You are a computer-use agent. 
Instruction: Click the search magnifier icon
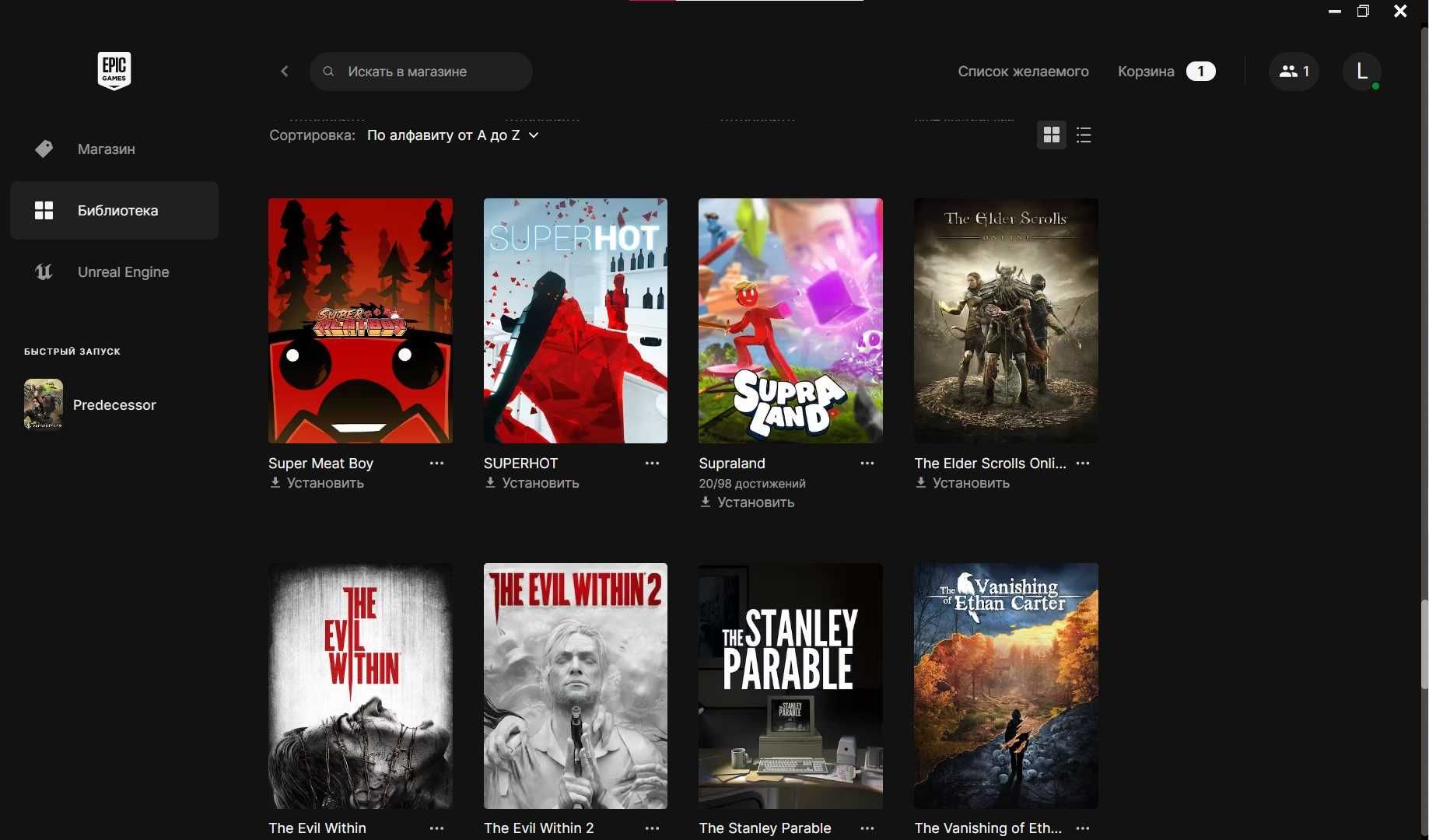tap(328, 72)
